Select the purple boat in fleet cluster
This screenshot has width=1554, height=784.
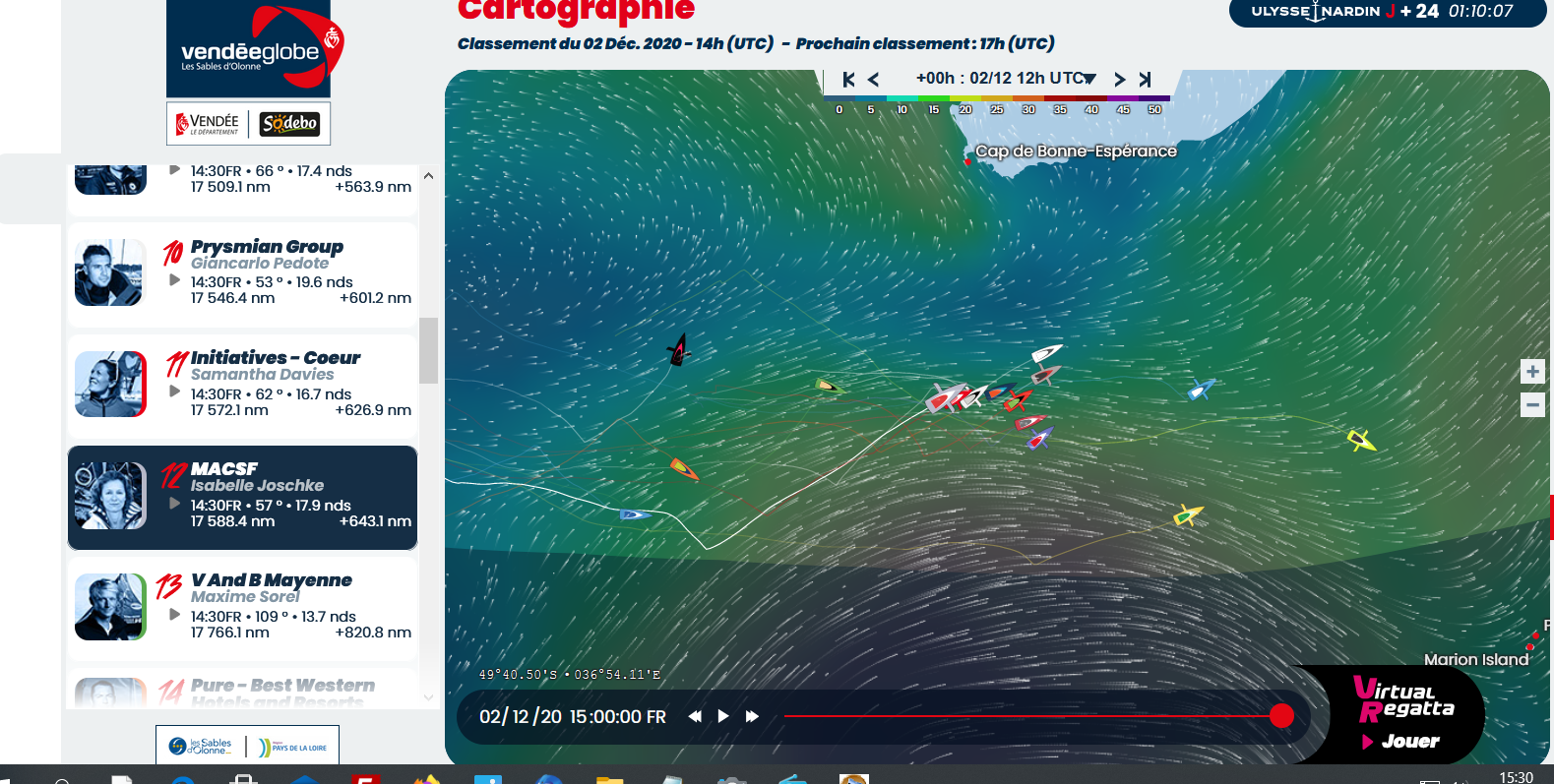(1039, 440)
